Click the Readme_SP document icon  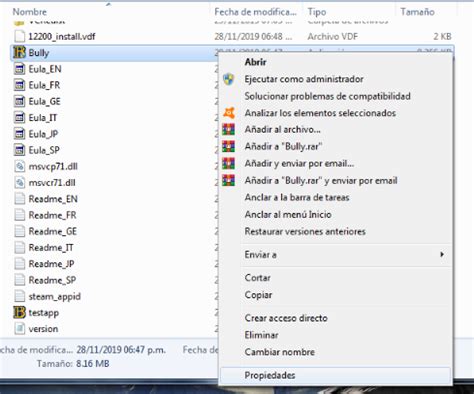pos(20,280)
